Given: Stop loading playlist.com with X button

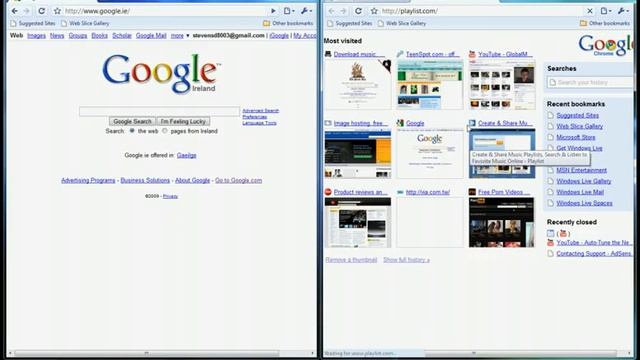Looking at the screenshot, I should (x=590, y=11).
